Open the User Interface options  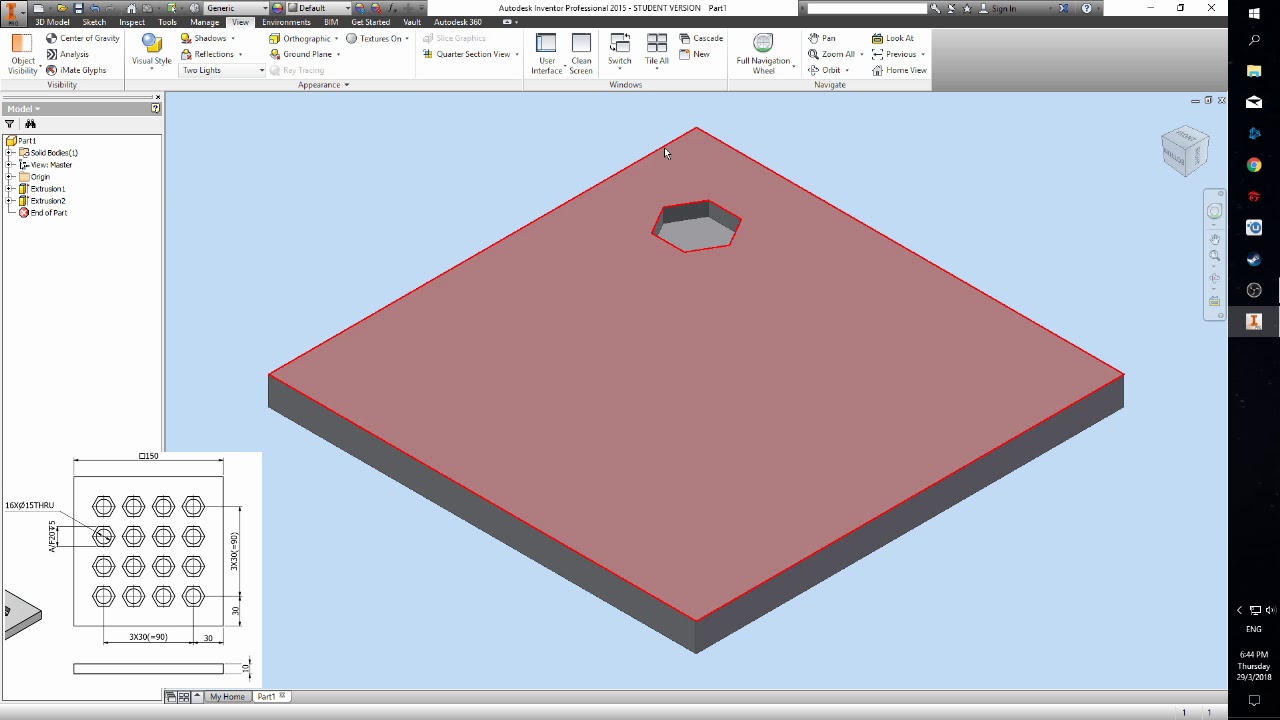point(546,54)
